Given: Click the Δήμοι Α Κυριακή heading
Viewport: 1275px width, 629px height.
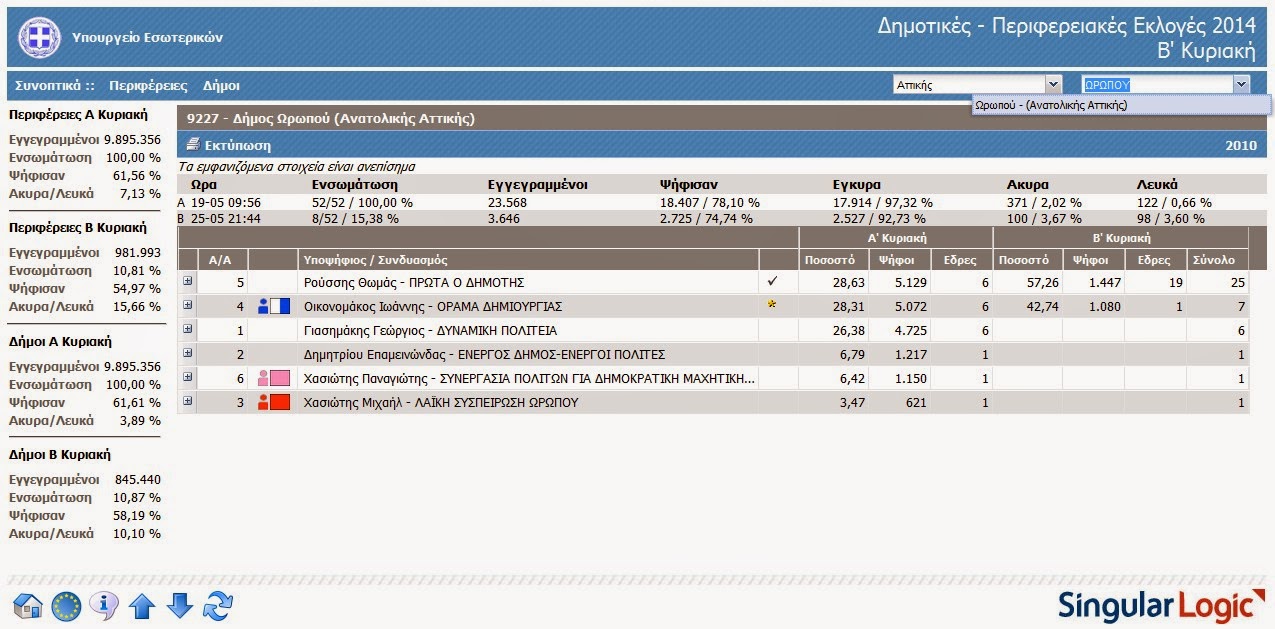Looking at the screenshot, I should [x=62, y=340].
